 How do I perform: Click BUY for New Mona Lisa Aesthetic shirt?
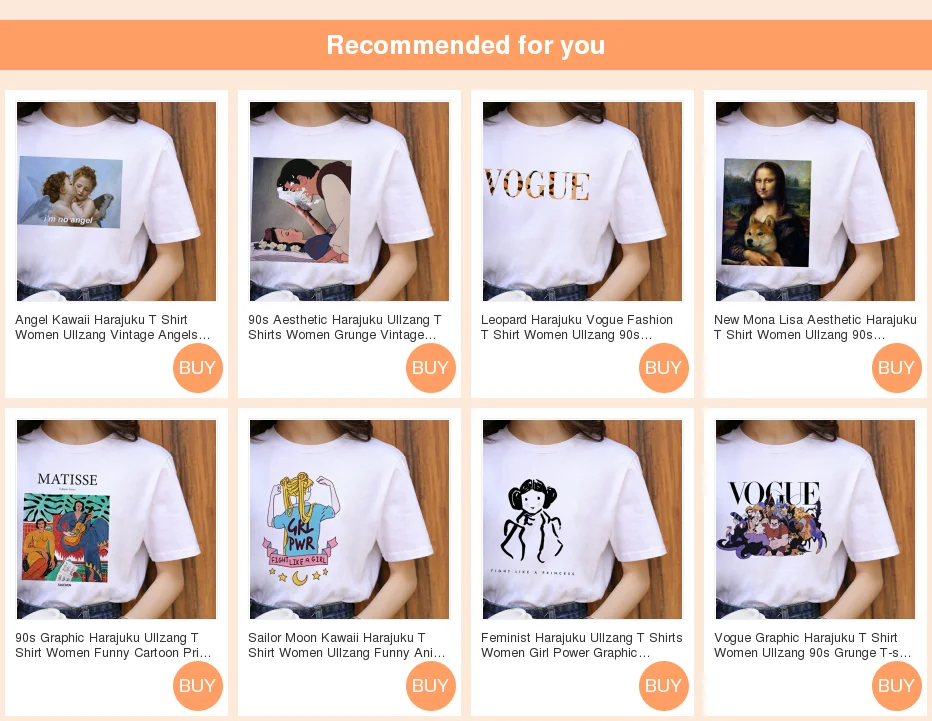point(897,367)
